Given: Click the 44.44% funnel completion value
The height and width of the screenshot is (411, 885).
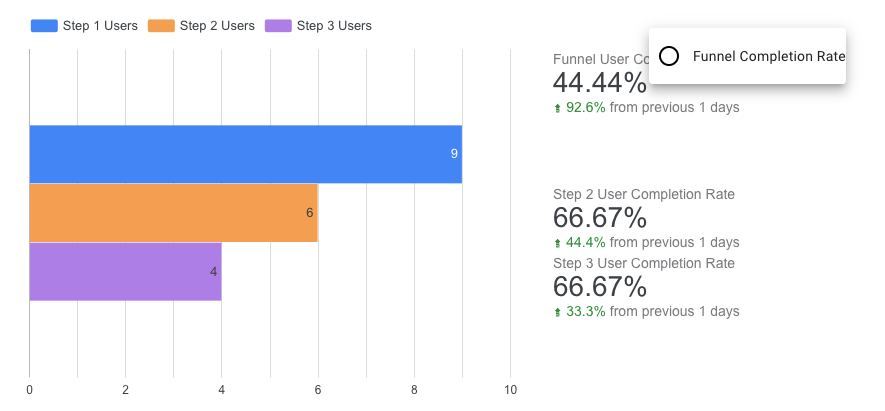Looking at the screenshot, I should (599, 82).
